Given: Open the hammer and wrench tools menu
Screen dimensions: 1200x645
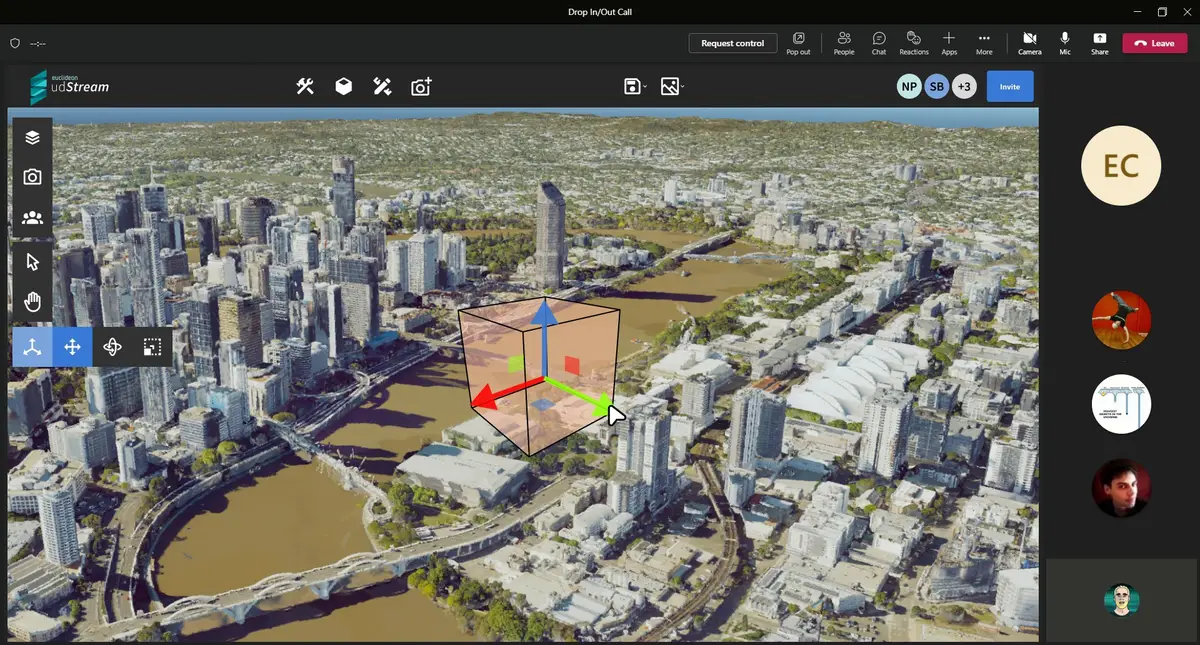Looking at the screenshot, I should click(305, 87).
